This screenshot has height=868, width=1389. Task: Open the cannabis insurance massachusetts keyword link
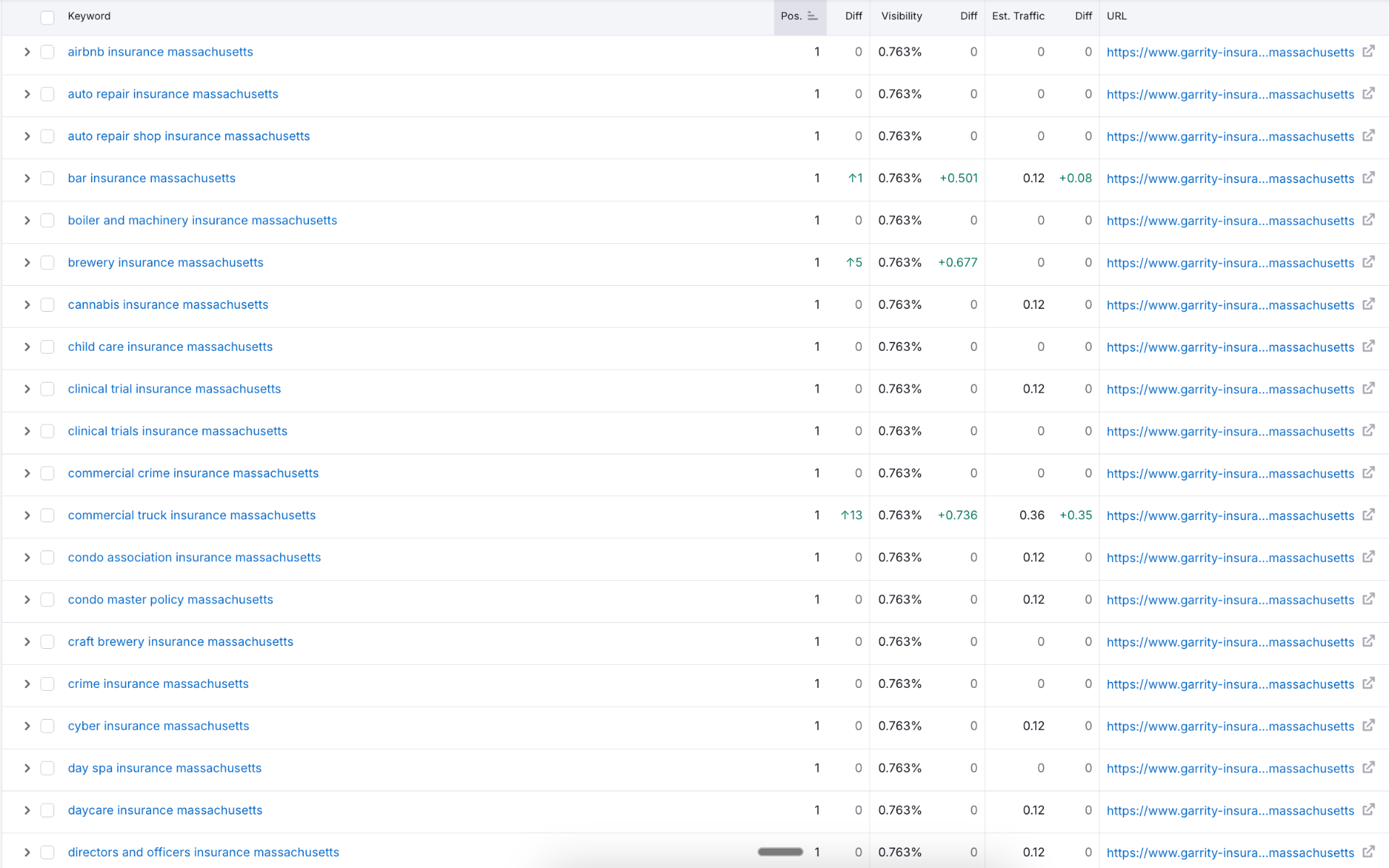pyautogui.click(x=168, y=305)
